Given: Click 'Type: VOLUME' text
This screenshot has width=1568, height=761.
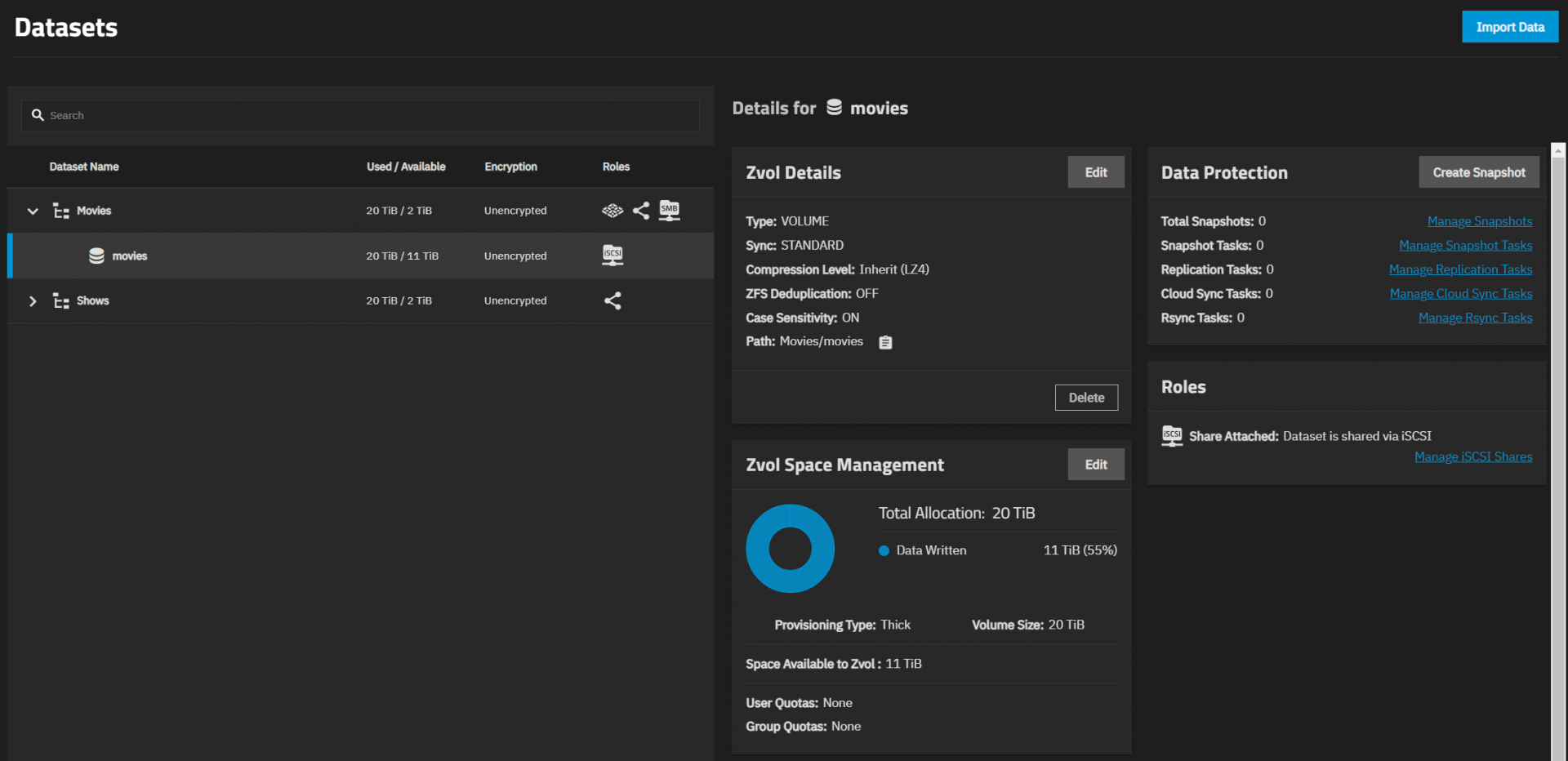Looking at the screenshot, I should [787, 221].
